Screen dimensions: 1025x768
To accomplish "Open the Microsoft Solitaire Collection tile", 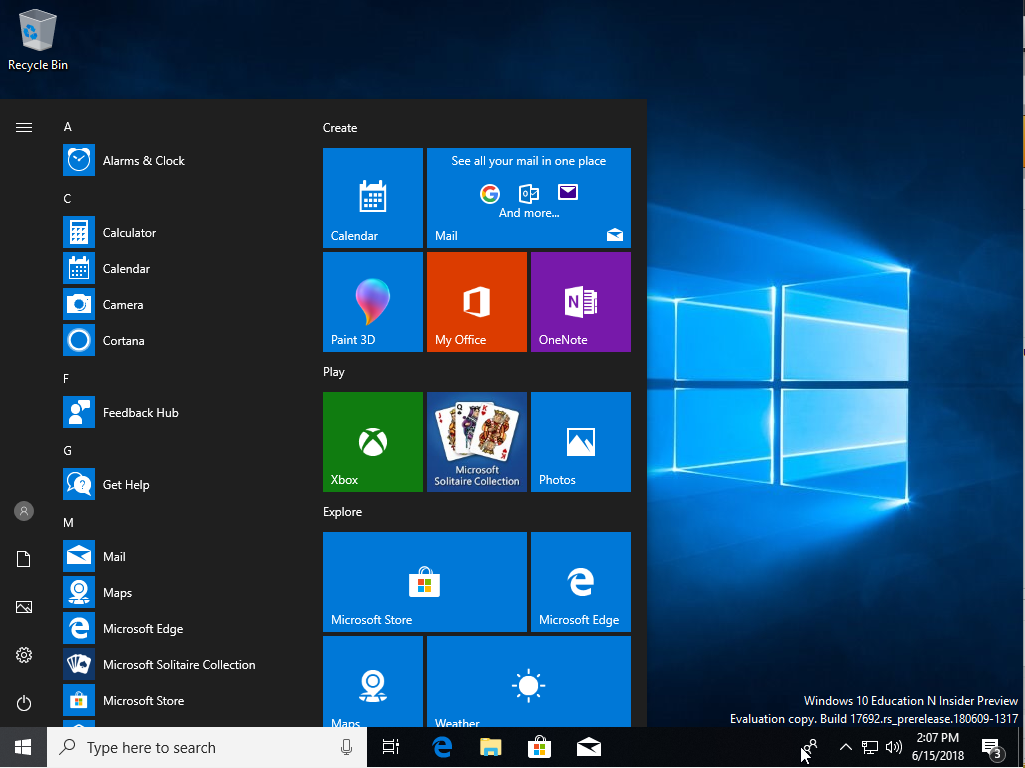I will tap(477, 442).
